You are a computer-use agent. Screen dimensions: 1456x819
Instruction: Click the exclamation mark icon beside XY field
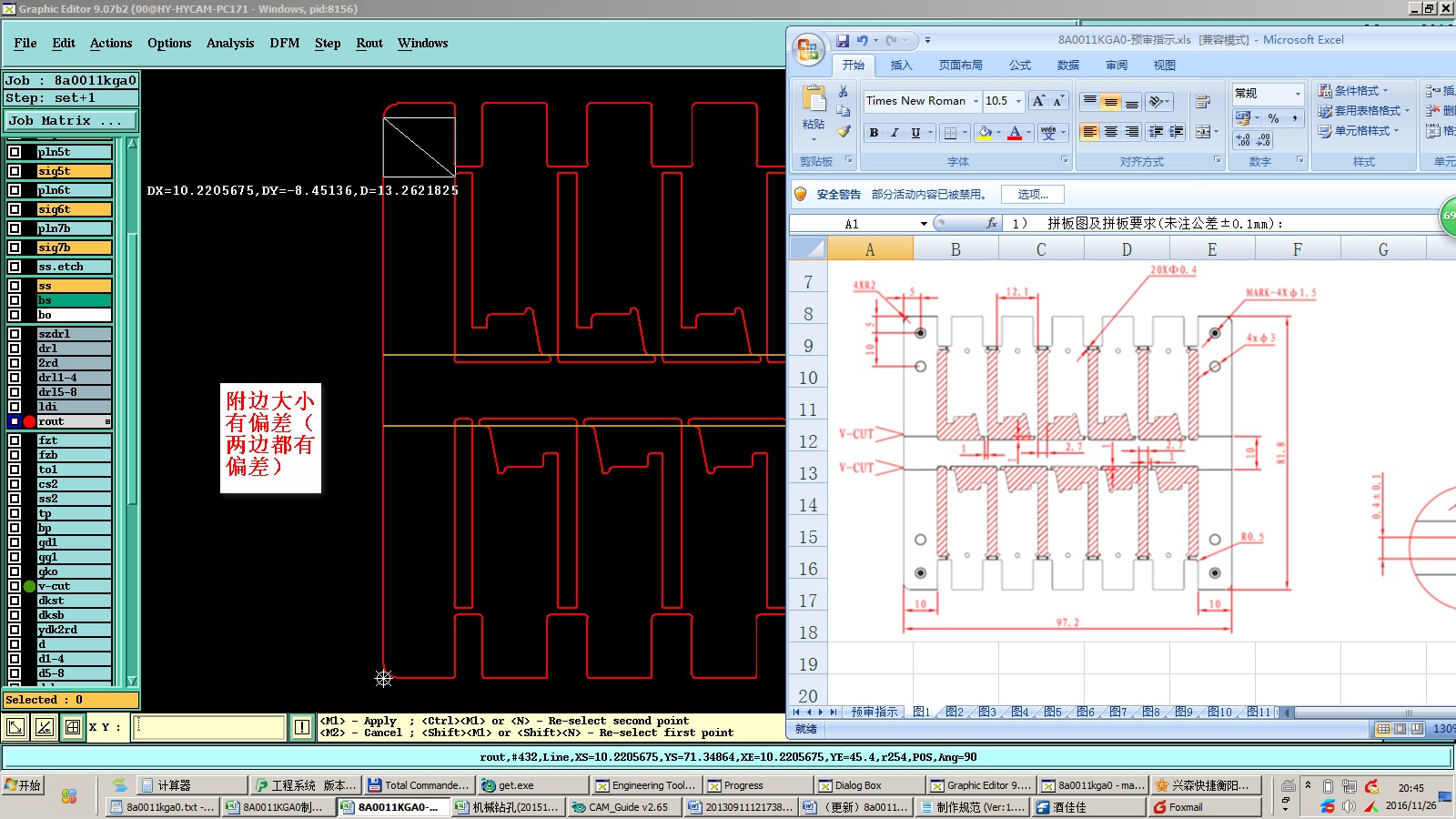(x=302, y=727)
